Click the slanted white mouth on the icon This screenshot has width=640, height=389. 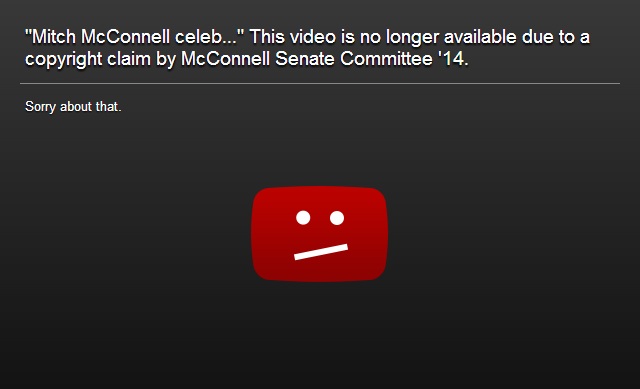pyautogui.click(x=321, y=252)
